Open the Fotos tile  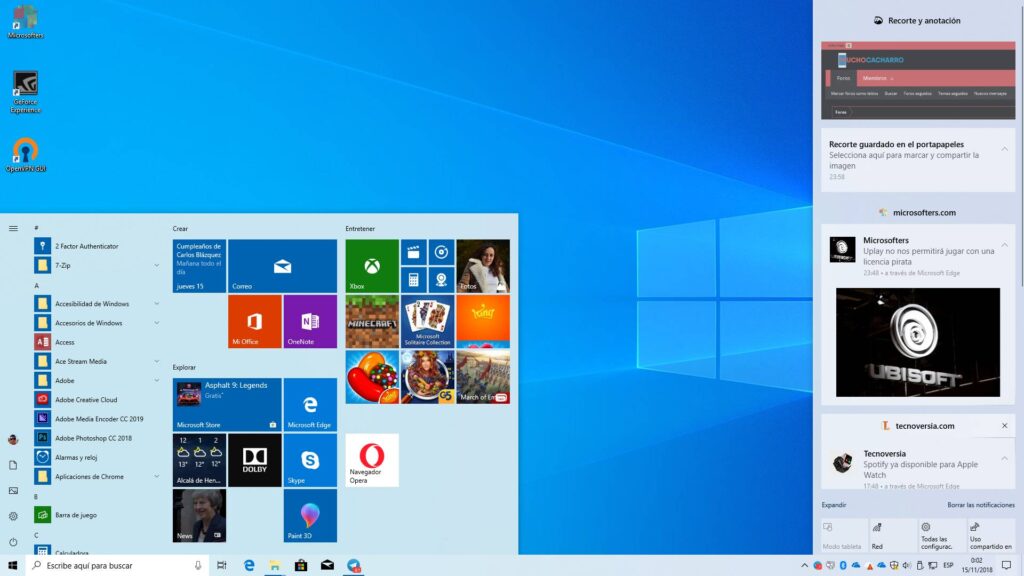(482, 264)
